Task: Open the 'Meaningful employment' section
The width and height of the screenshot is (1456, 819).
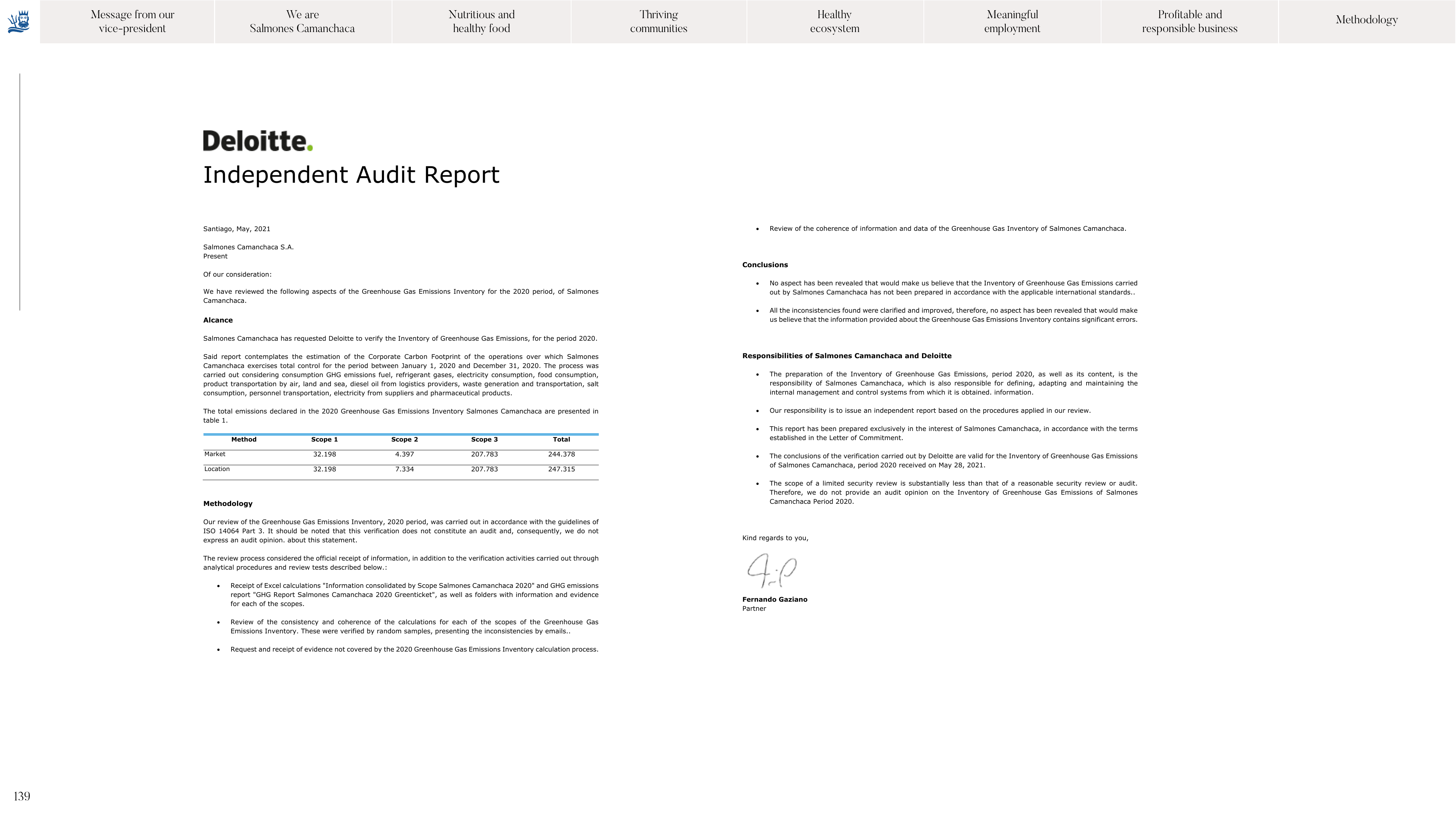Action: [x=1012, y=21]
